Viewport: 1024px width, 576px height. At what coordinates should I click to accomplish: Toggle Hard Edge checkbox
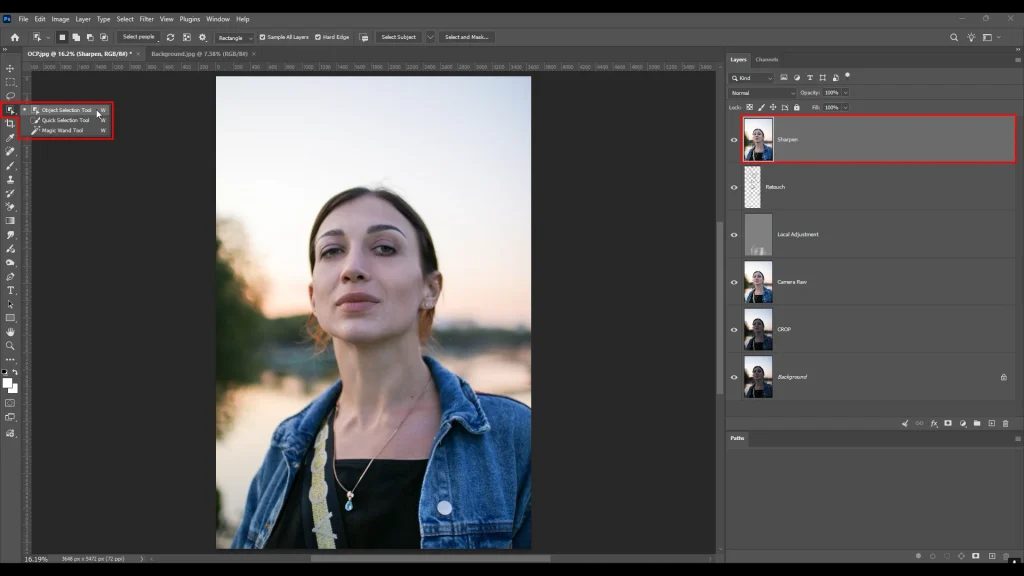pyautogui.click(x=318, y=37)
